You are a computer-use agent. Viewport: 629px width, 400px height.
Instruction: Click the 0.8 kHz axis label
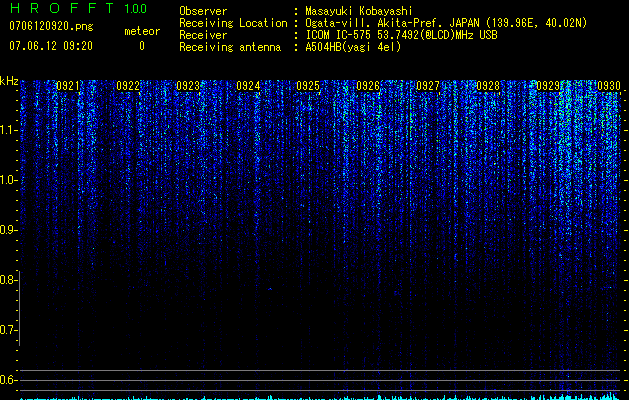8,280
